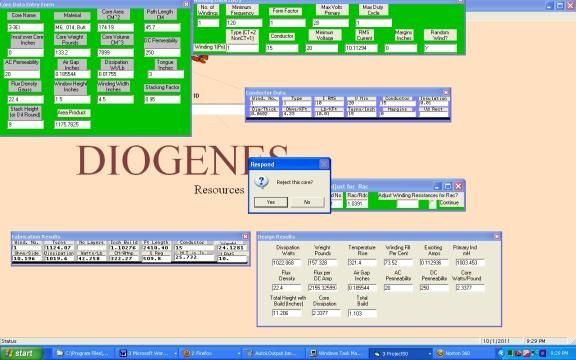
Task: Select Flux Density Gauss field in Core Data form
Action: [x=25, y=100]
